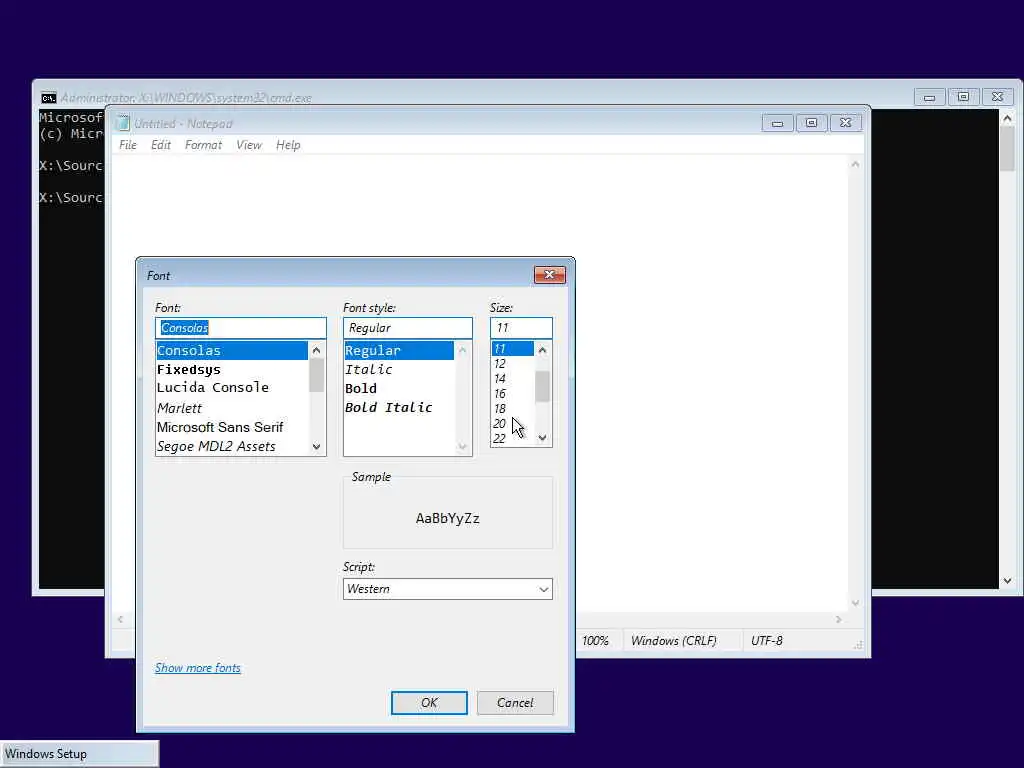Viewport: 1024px width, 768px height.
Task: Select Bold font style
Action: (399, 389)
